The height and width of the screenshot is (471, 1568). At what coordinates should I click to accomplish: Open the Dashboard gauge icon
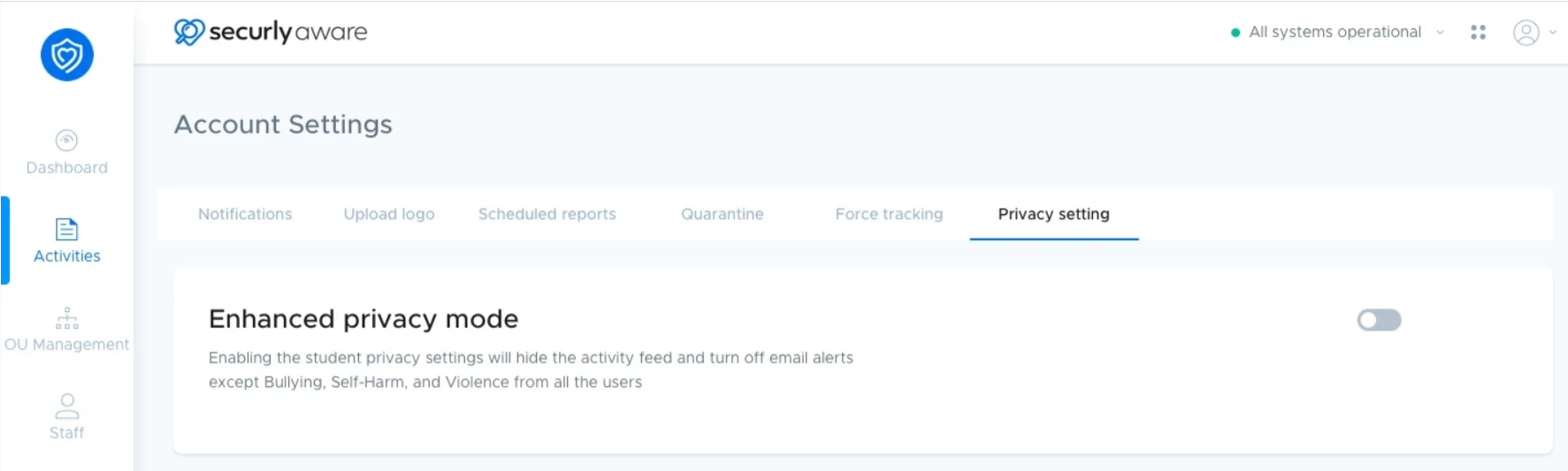click(66, 141)
